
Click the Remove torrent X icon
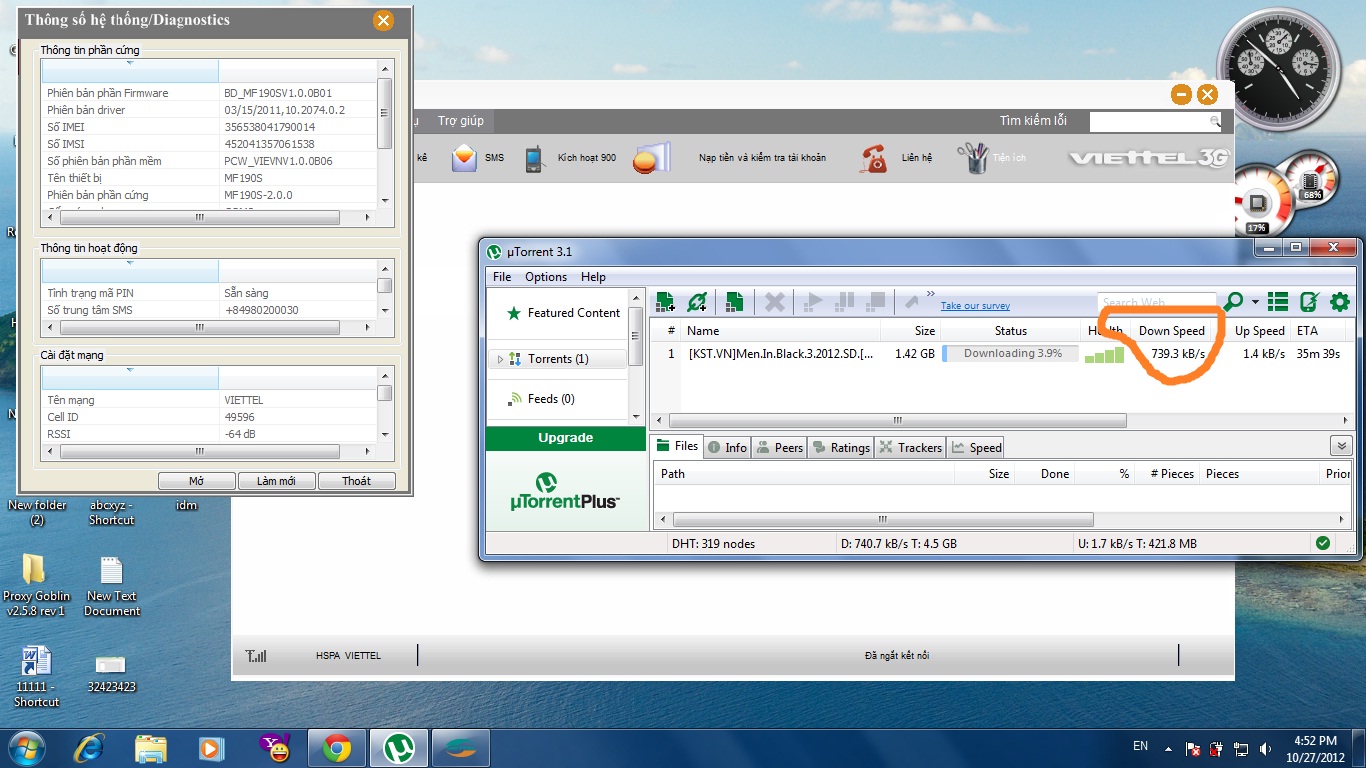coord(775,302)
